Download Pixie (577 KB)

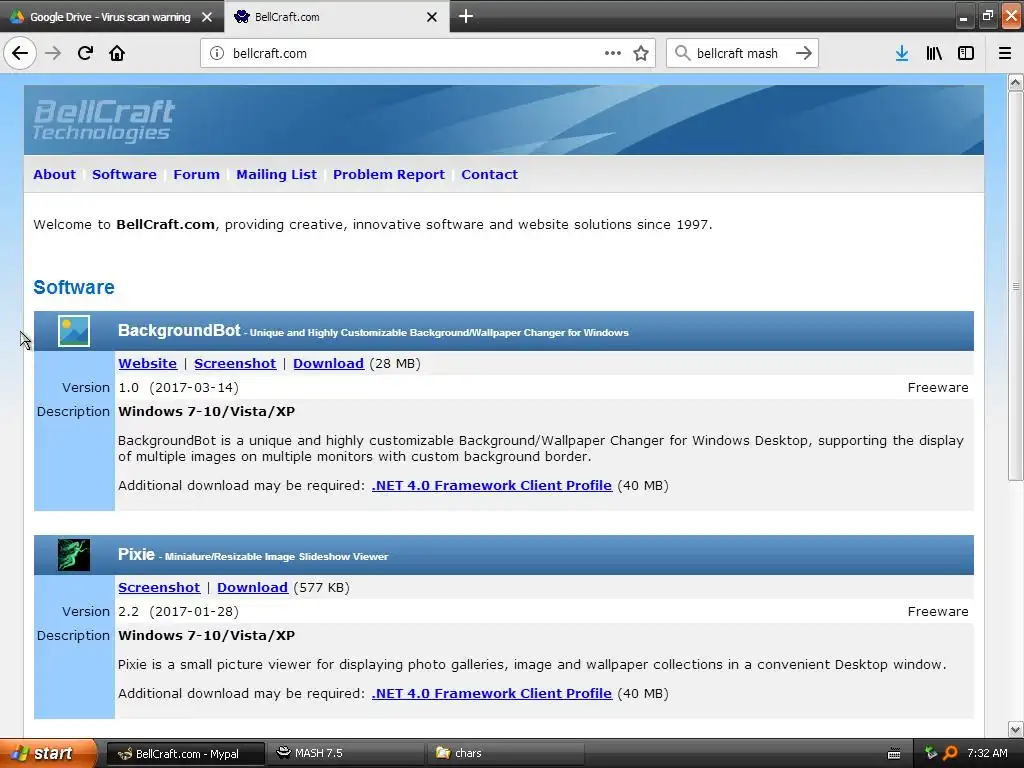pyautogui.click(x=252, y=588)
